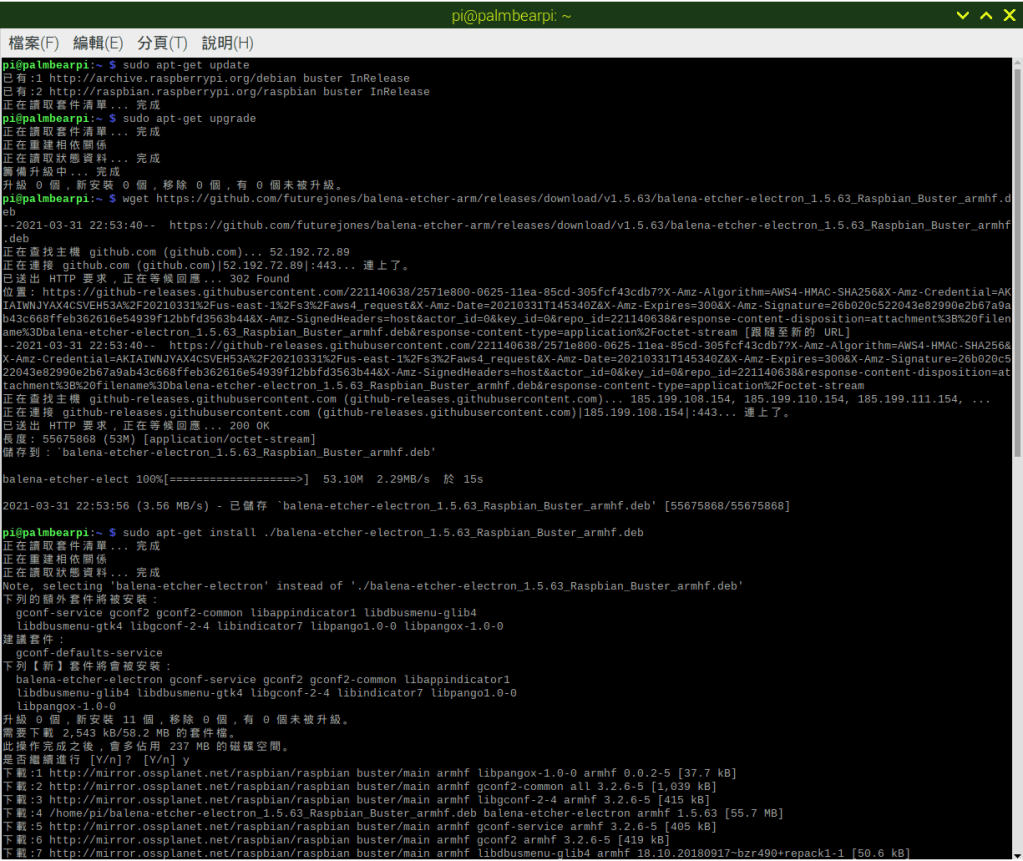Click the 'sudo apt-get install' command line
The width and height of the screenshot is (1023, 861).
pyautogui.click(x=382, y=532)
